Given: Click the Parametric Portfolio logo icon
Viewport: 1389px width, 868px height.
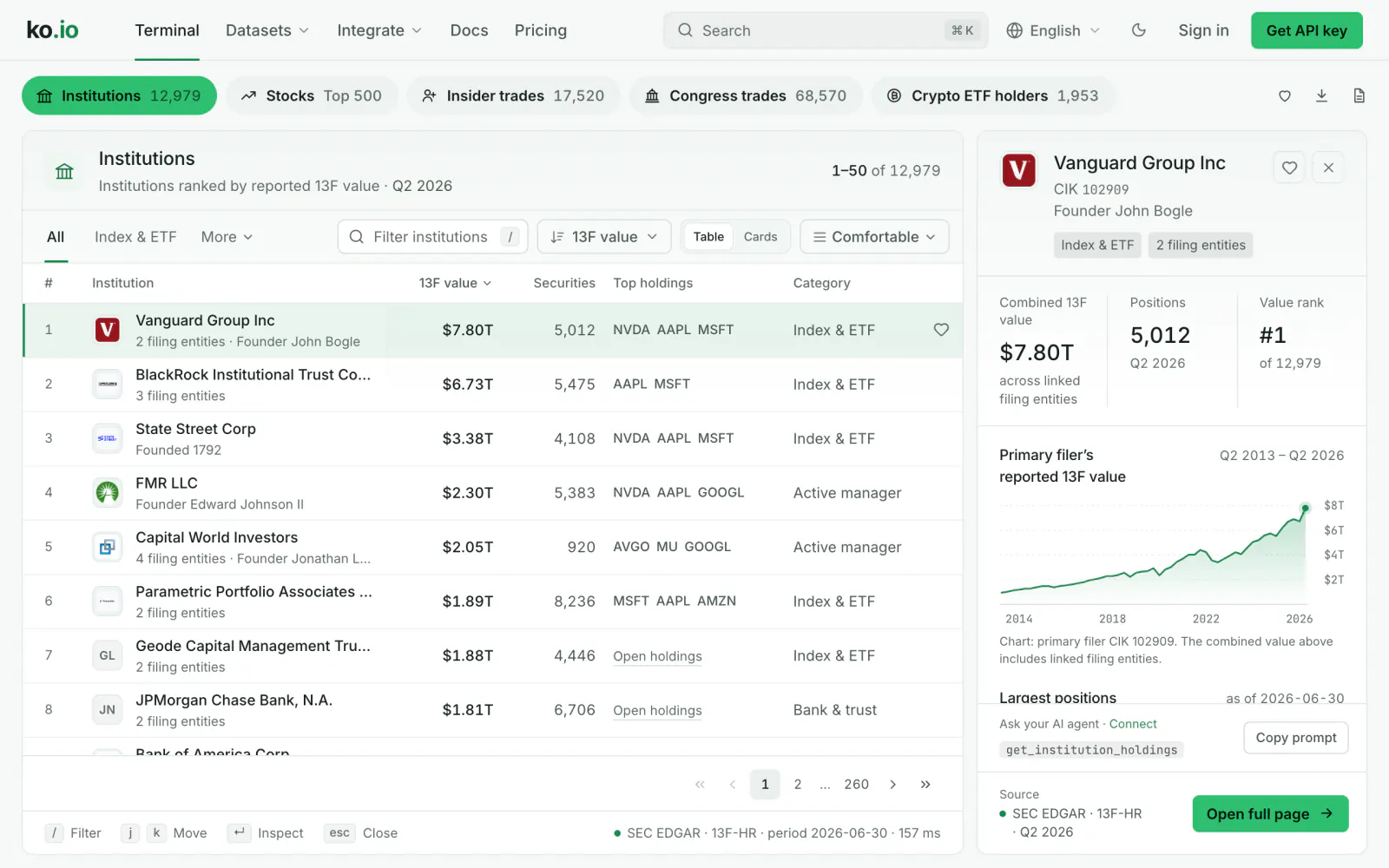Looking at the screenshot, I should point(107,601).
